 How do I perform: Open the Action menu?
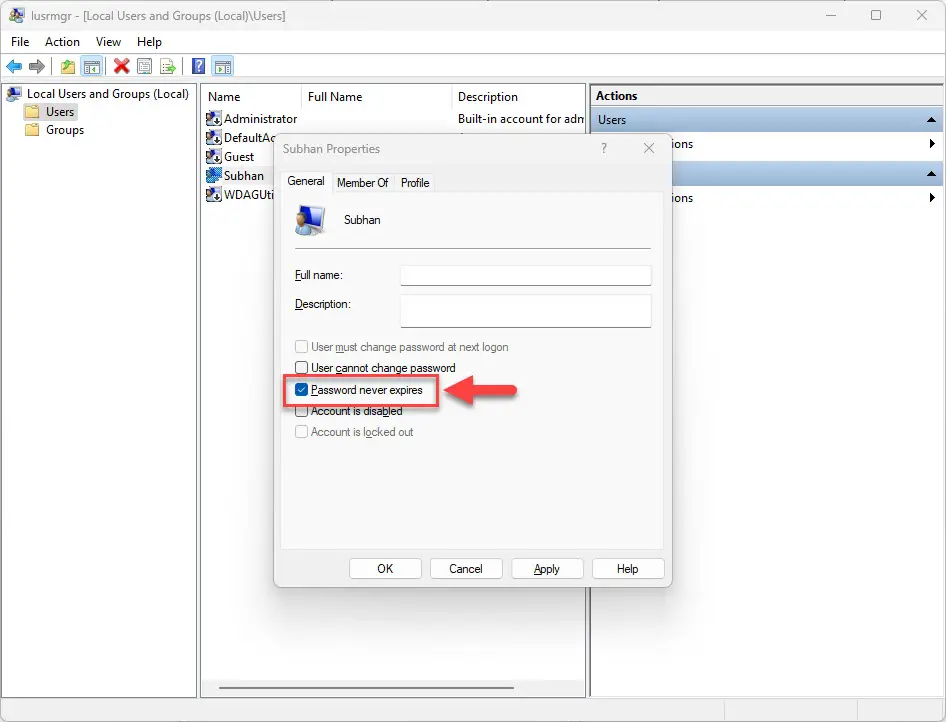[62, 42]
